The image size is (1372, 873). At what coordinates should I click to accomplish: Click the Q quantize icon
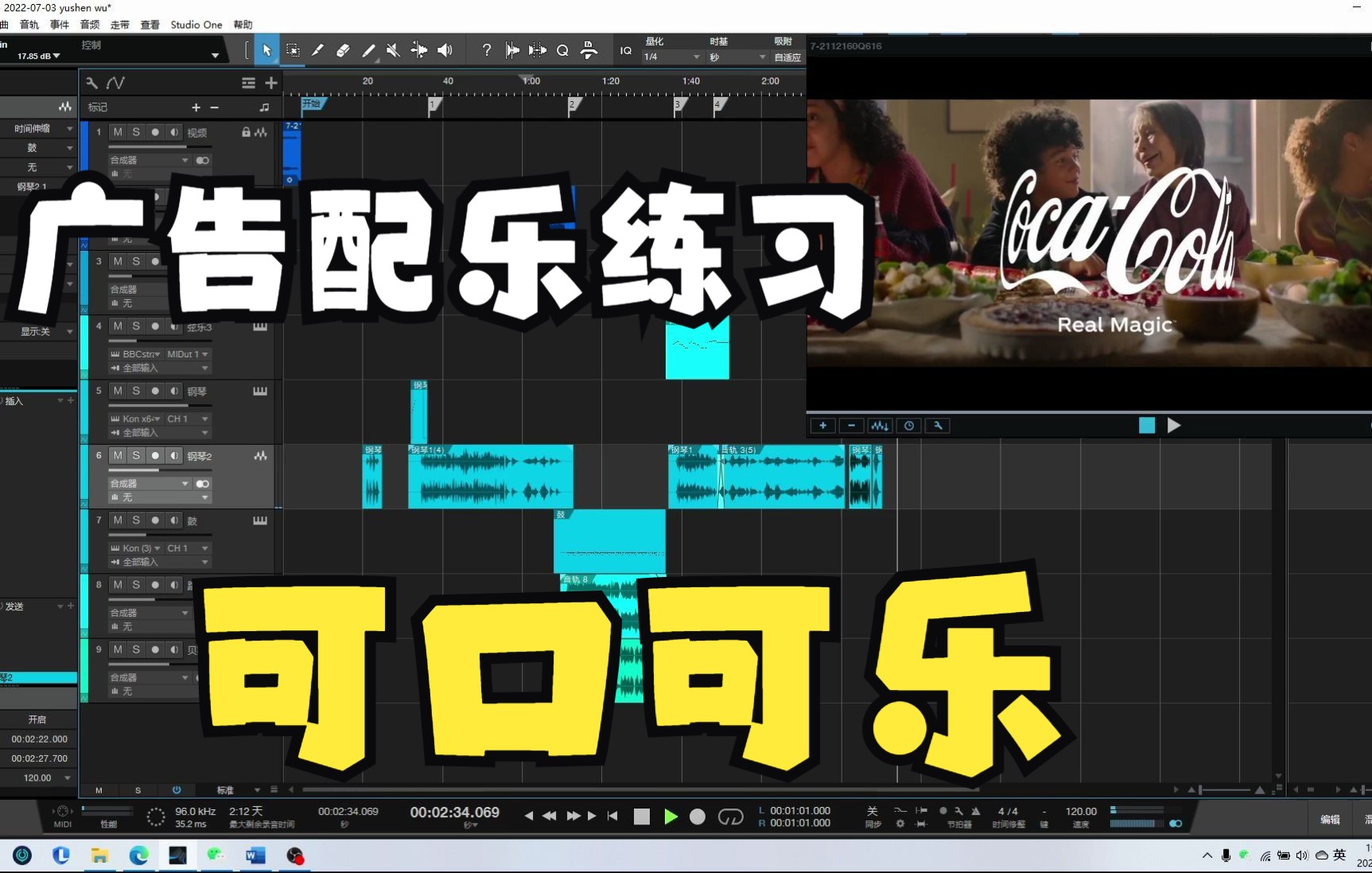[x=562, y=50]
